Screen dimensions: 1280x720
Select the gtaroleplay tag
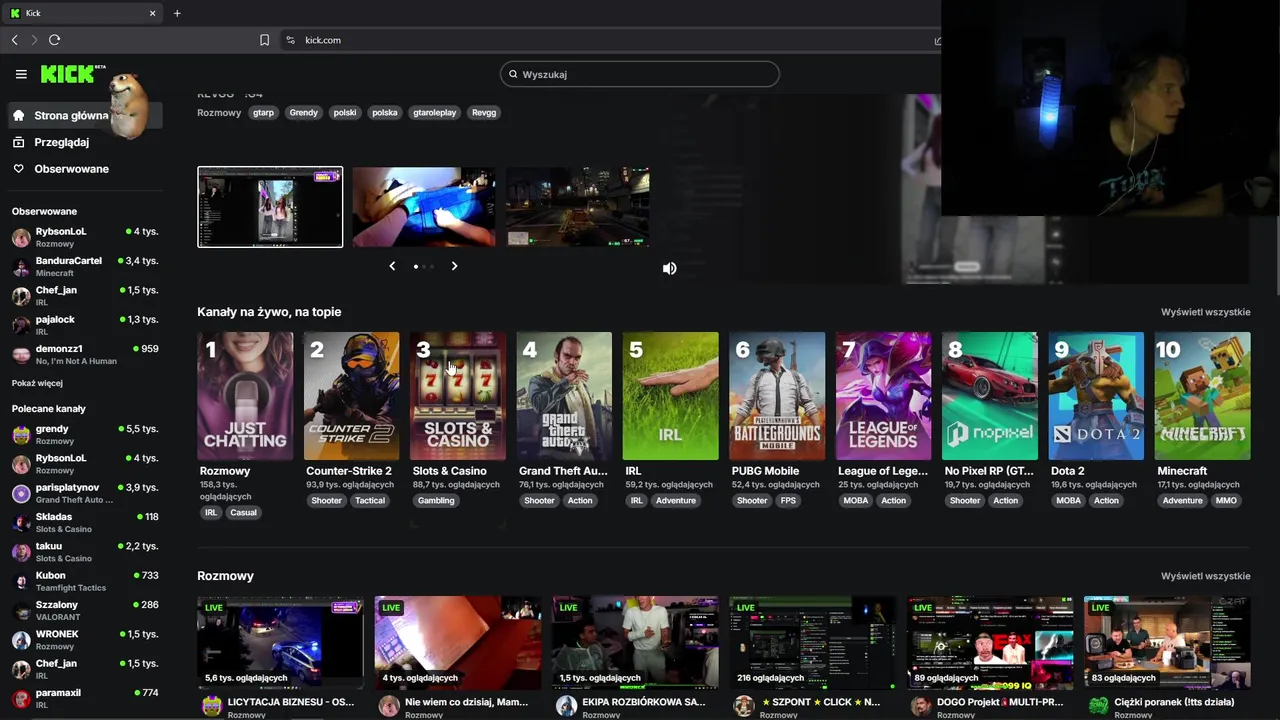point(434,113)
